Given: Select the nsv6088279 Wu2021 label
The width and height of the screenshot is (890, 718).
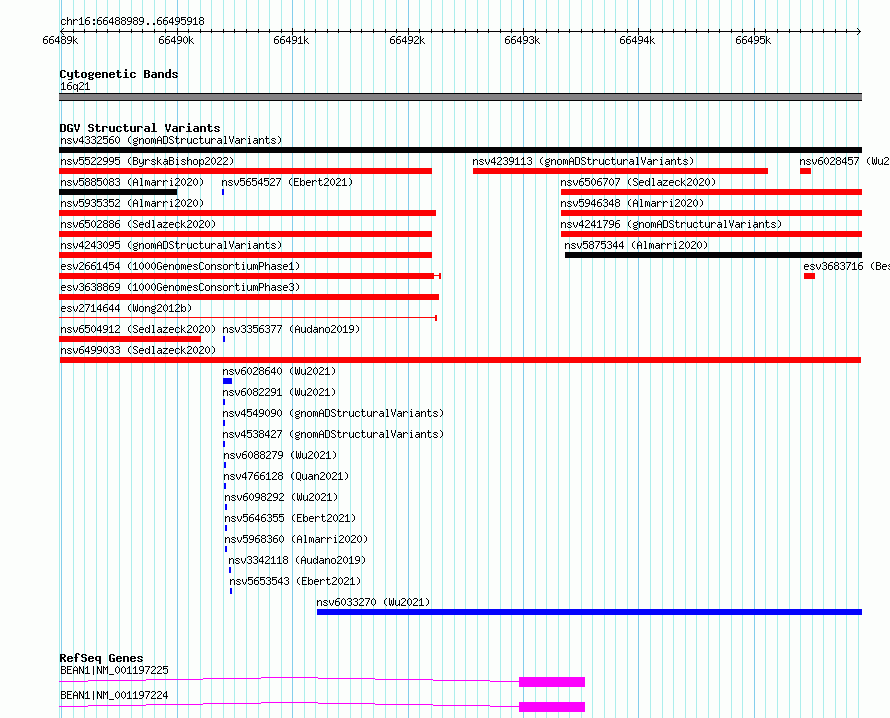Looking at the screenshot, I should pyautogui.click(x=280, y=455).
